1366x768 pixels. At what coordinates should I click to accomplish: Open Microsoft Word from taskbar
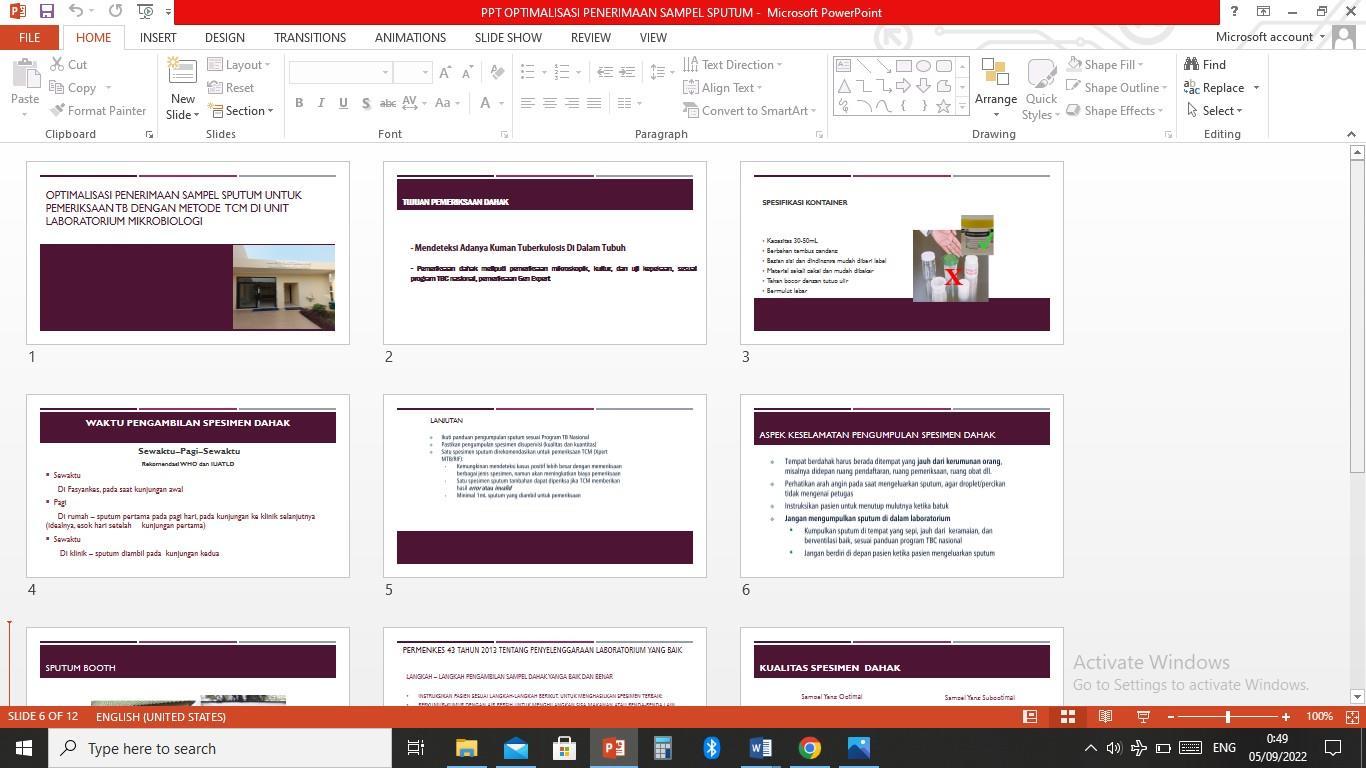pos(760,748)
